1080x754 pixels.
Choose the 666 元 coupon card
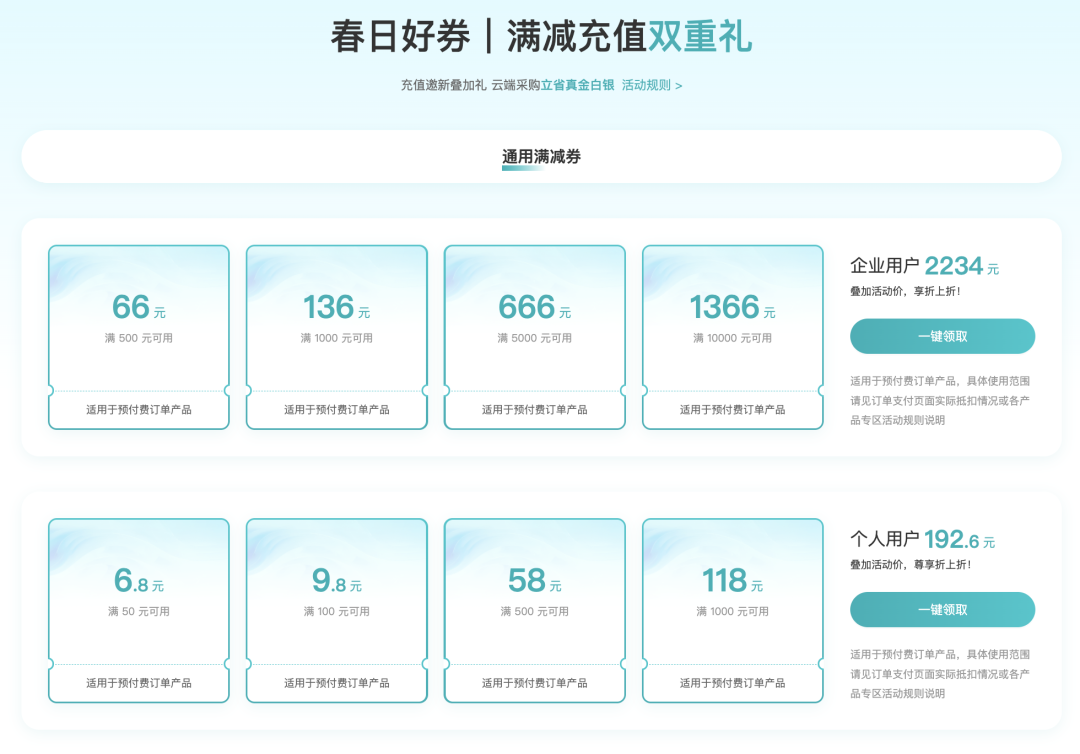coord(534,337)
